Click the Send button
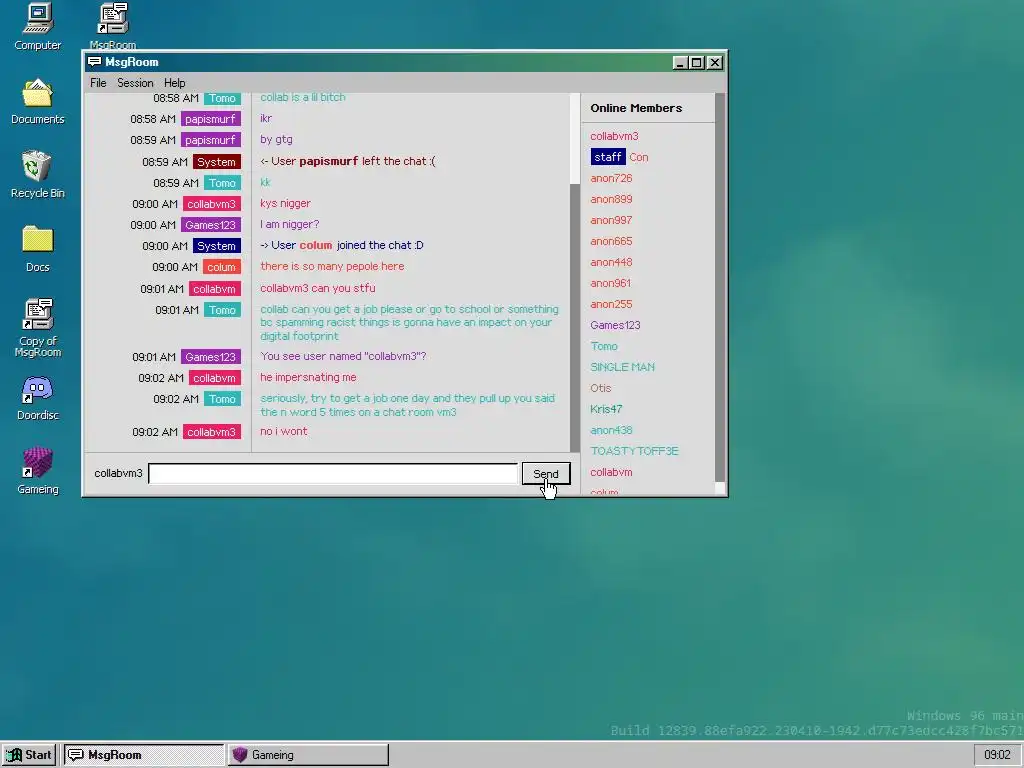Viewport: 1024px width, 768px height. (546, 473)
